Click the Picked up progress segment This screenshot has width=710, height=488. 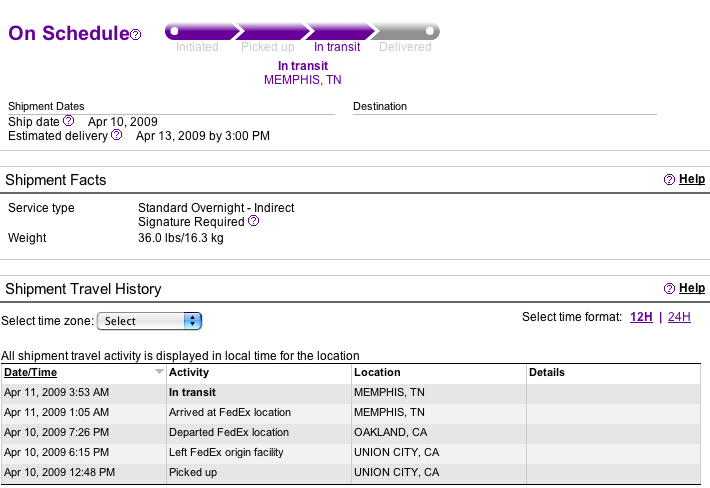pyautogui.click(x=268, y=32)
